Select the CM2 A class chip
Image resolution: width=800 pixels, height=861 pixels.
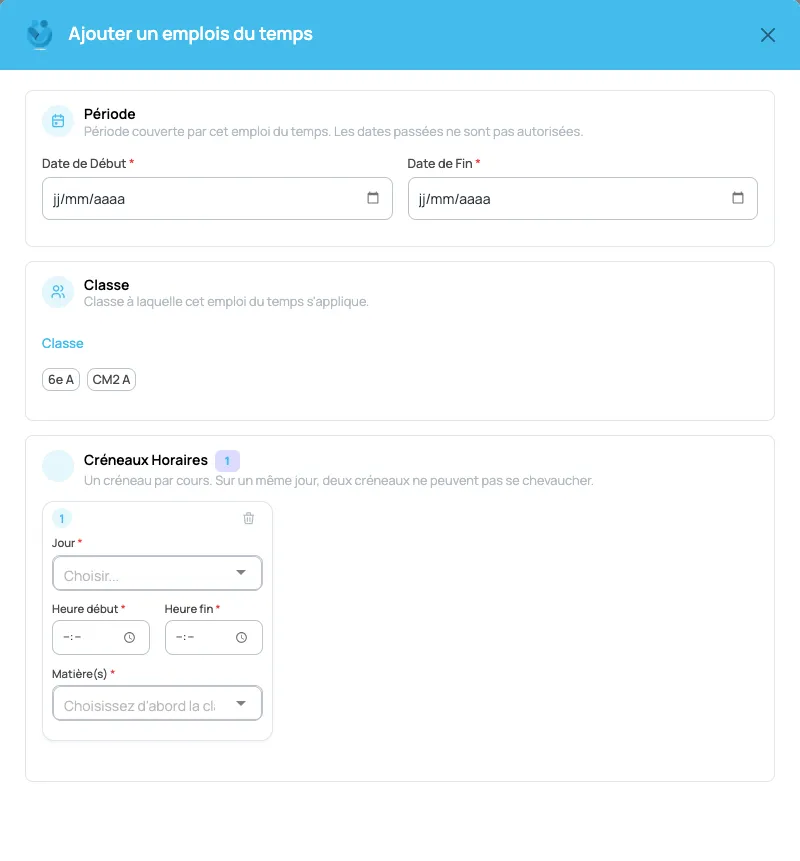(x=111, y=379)
